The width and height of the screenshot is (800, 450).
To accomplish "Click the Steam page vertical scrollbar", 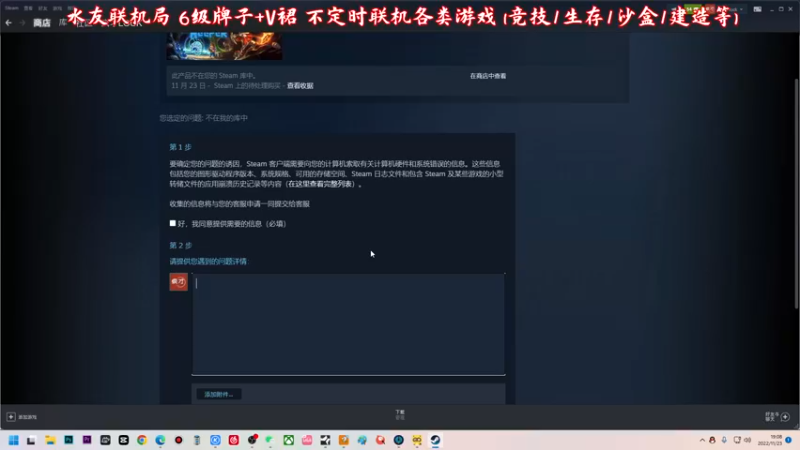I will point(796,194).
